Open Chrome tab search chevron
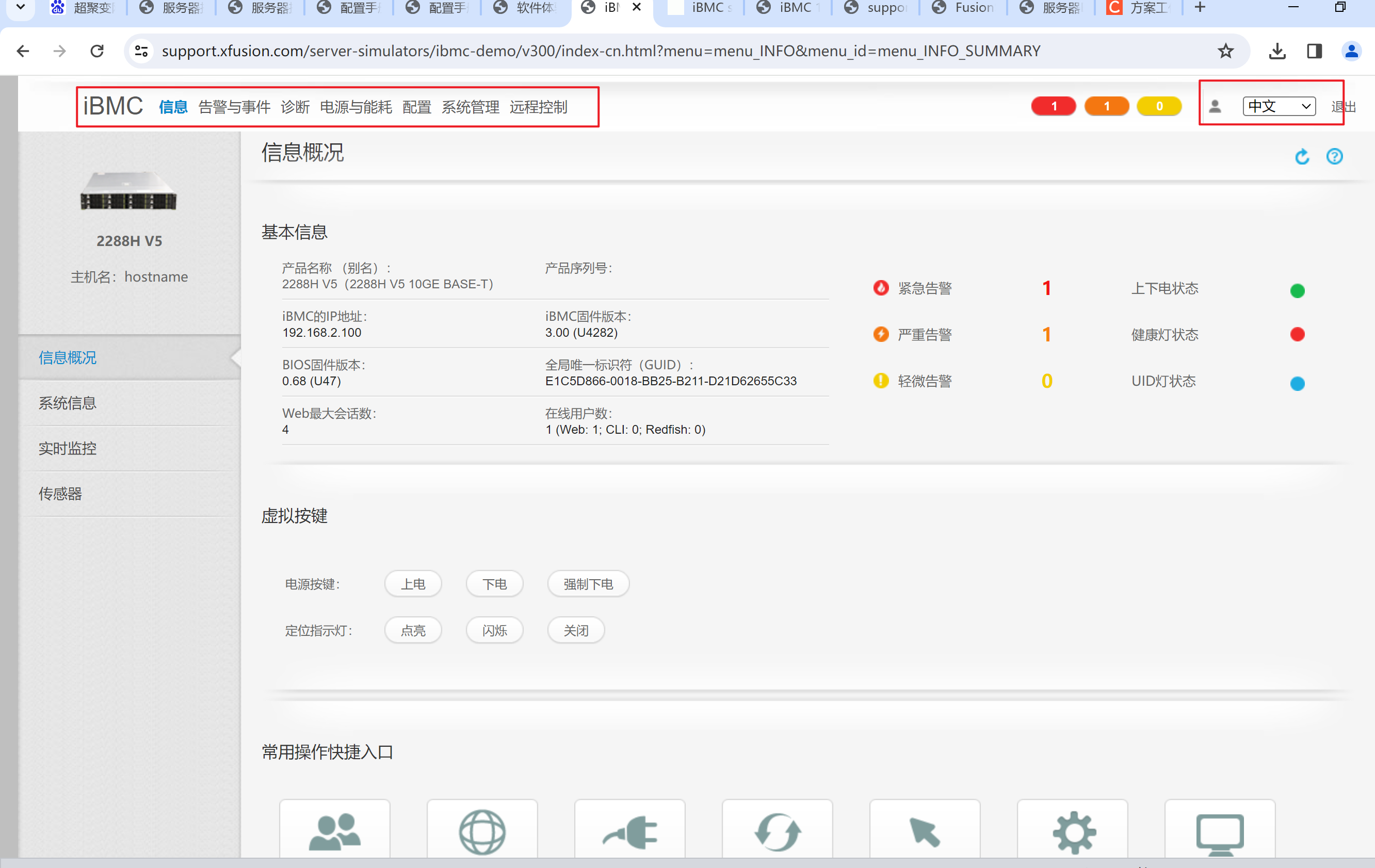This screenshot has width=1375, height=868. pos(21,7)
